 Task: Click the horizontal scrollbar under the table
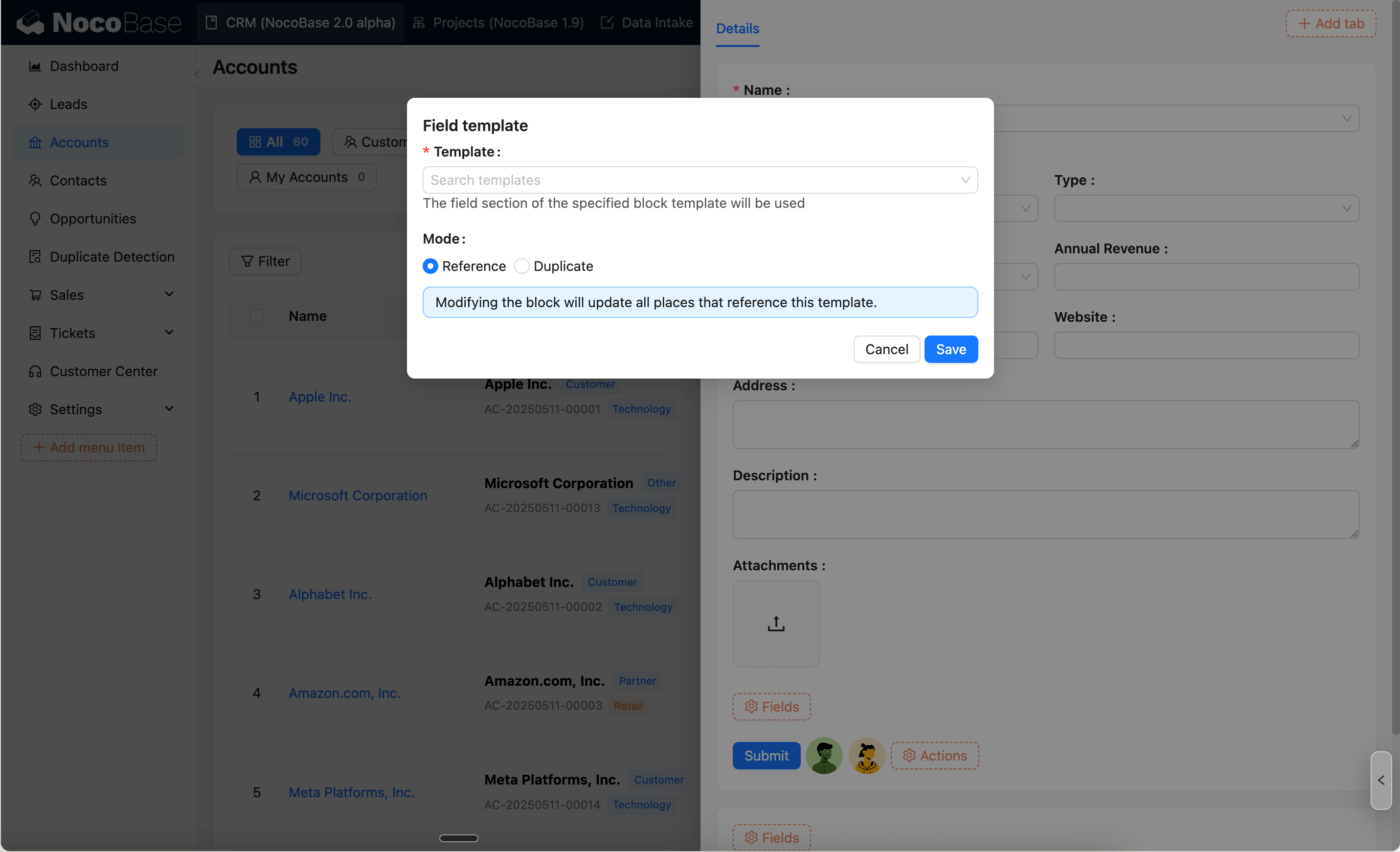pos(458,838)
